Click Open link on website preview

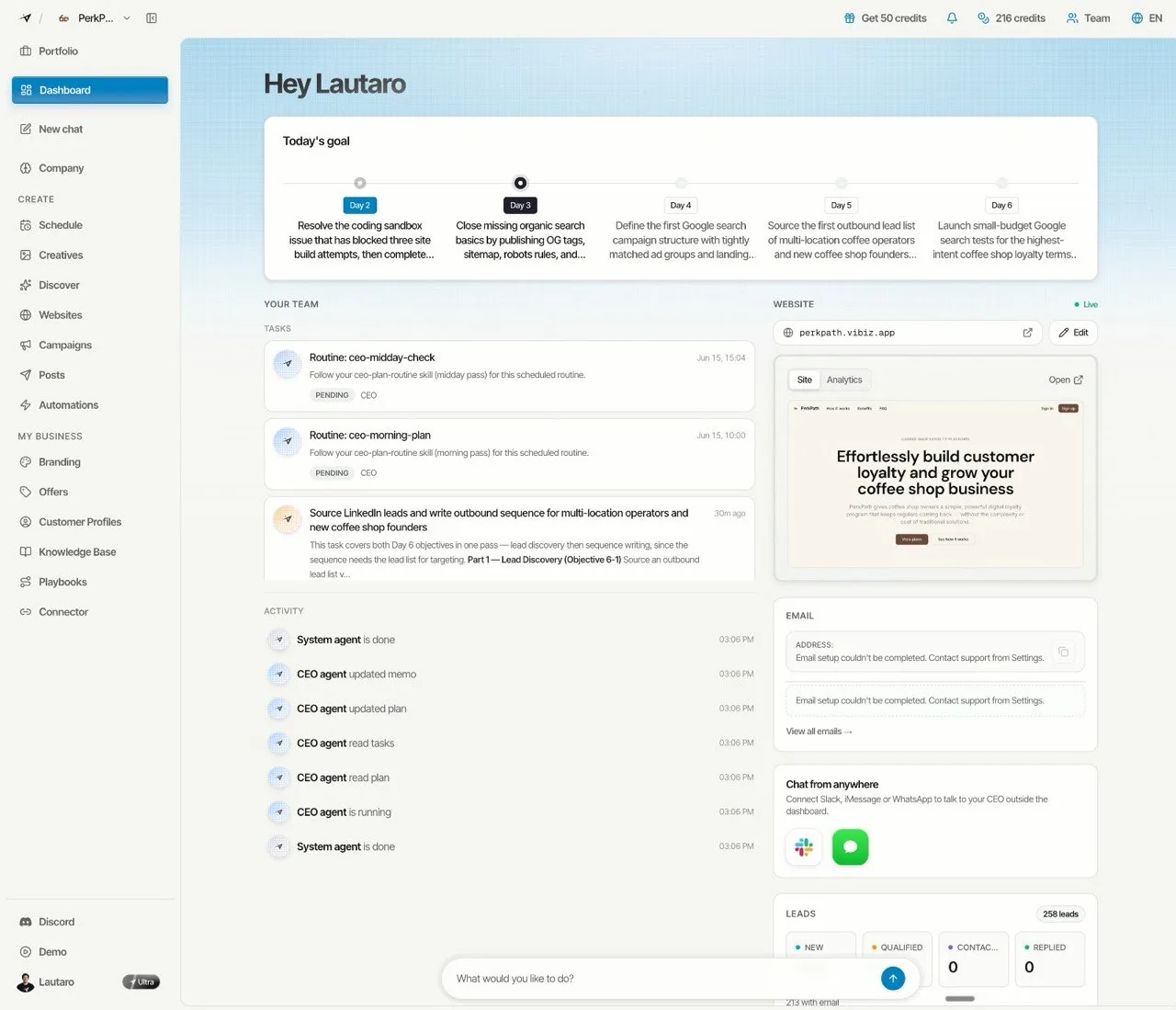(1066, 380)
